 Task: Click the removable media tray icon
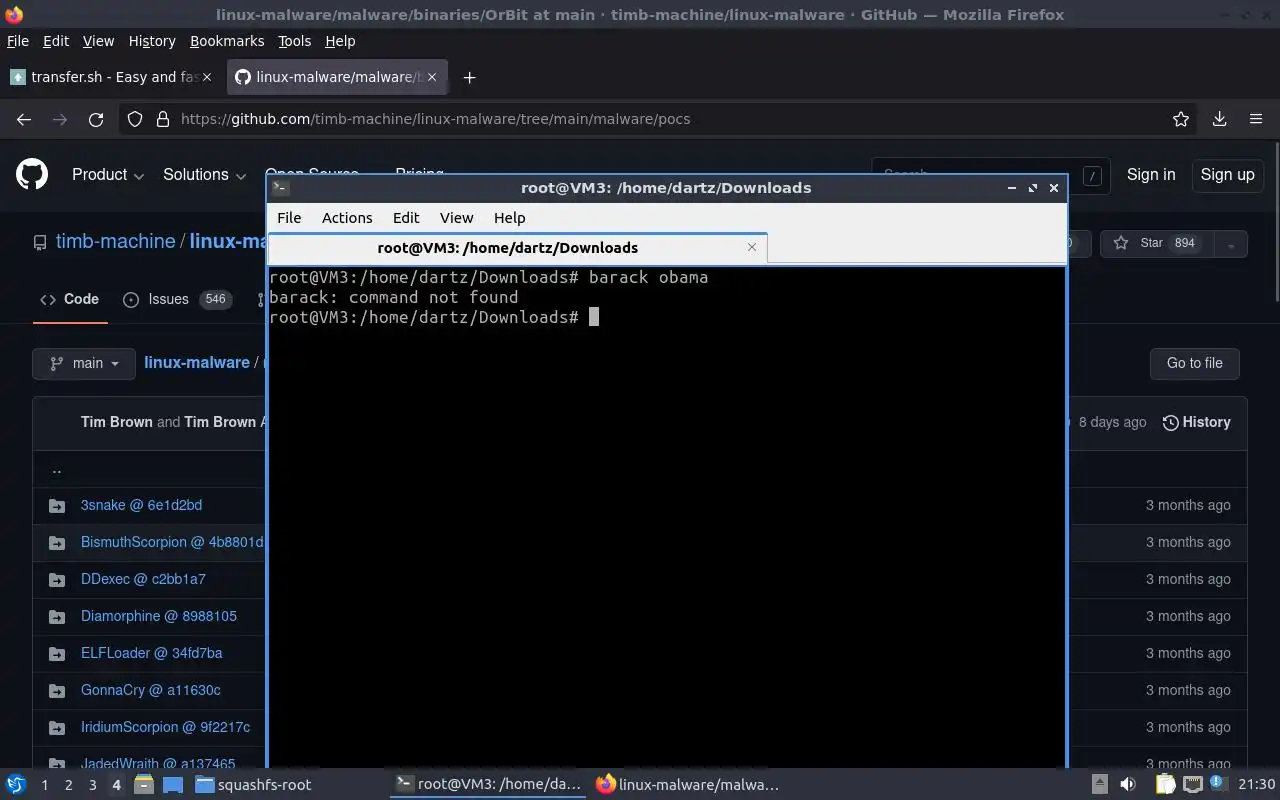click(1099, 784)
